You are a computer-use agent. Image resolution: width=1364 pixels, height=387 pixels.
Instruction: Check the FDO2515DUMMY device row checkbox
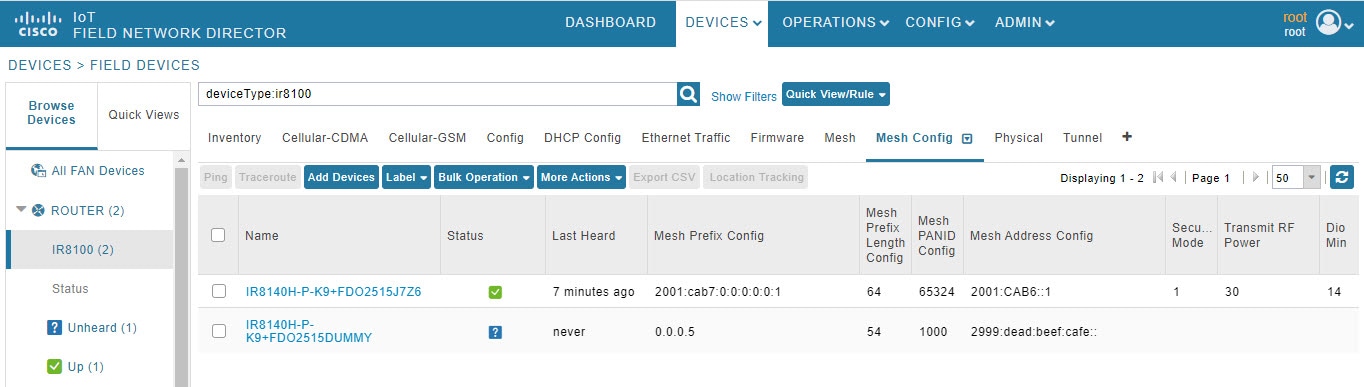coord(219,331)
